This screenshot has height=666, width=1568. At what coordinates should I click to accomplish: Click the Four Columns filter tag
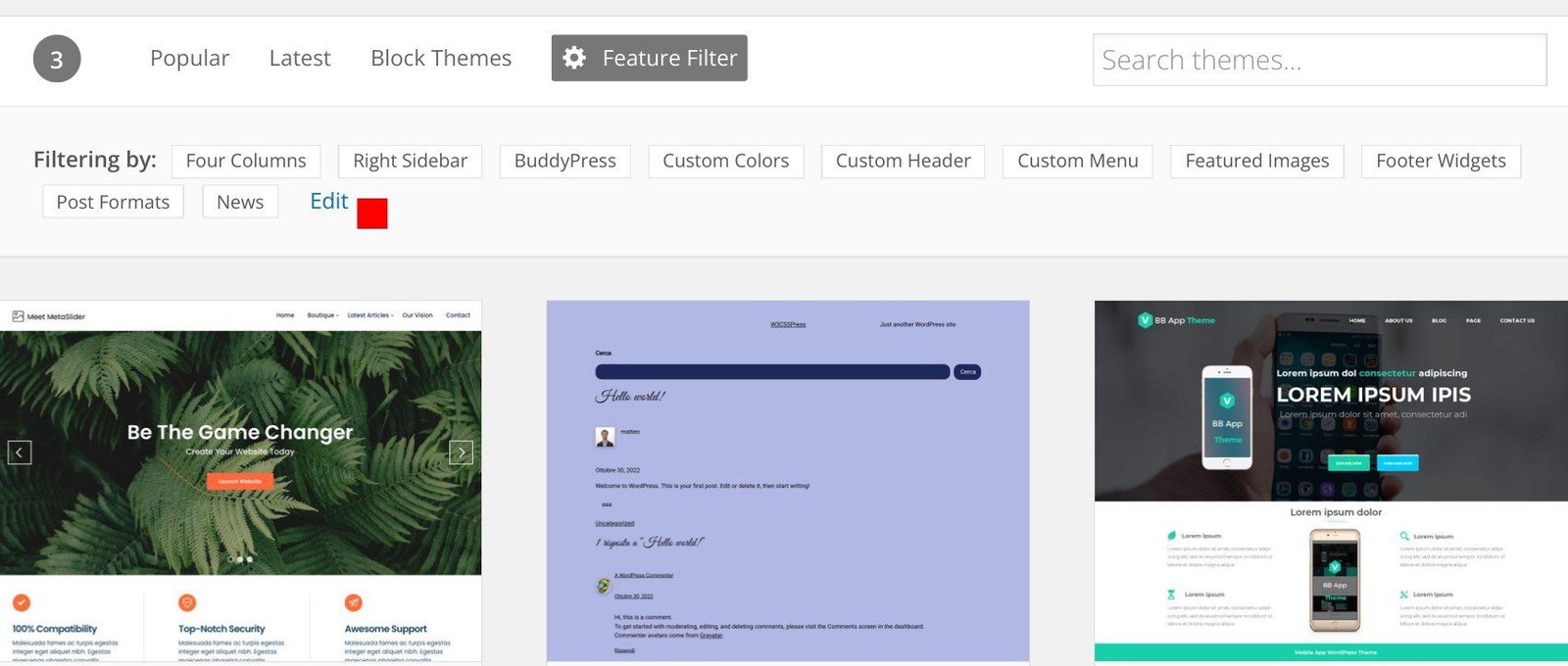tap(246, 161)
